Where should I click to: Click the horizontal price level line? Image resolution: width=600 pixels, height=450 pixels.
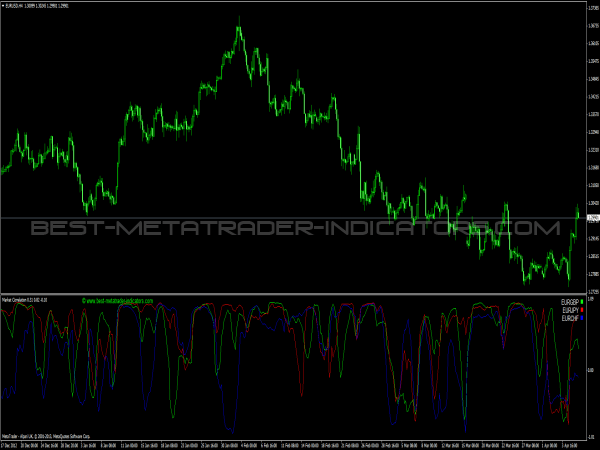(x=293, y=218)
